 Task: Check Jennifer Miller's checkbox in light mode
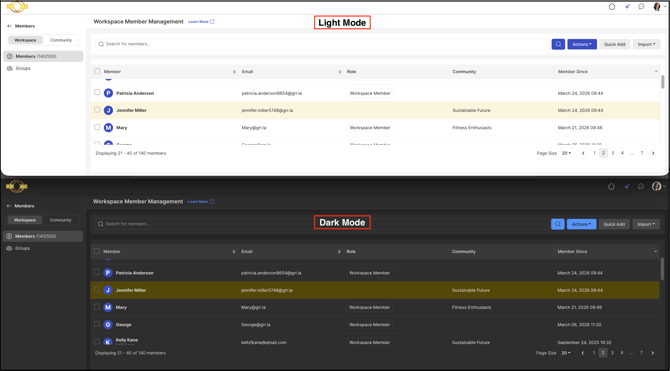coord(97,110)
